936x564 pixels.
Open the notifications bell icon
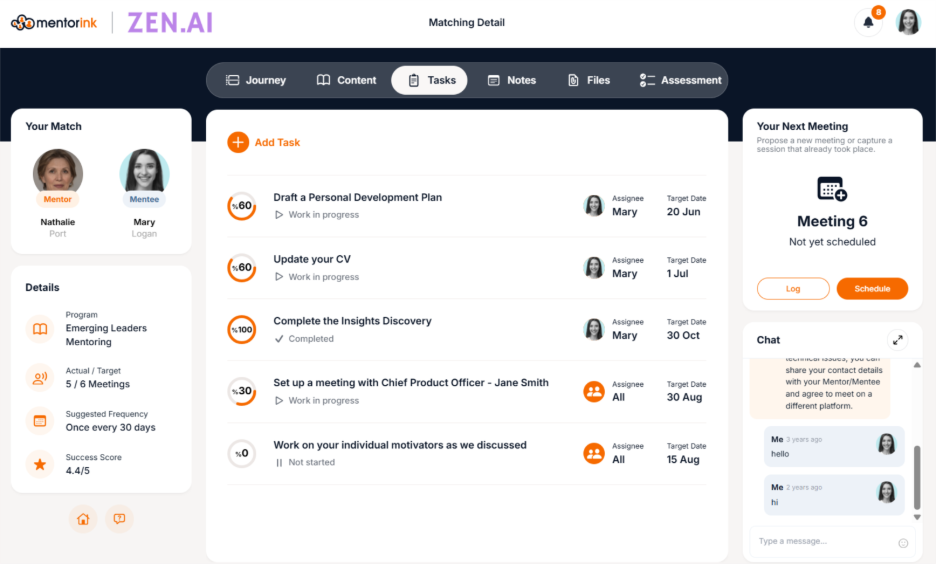868,23
